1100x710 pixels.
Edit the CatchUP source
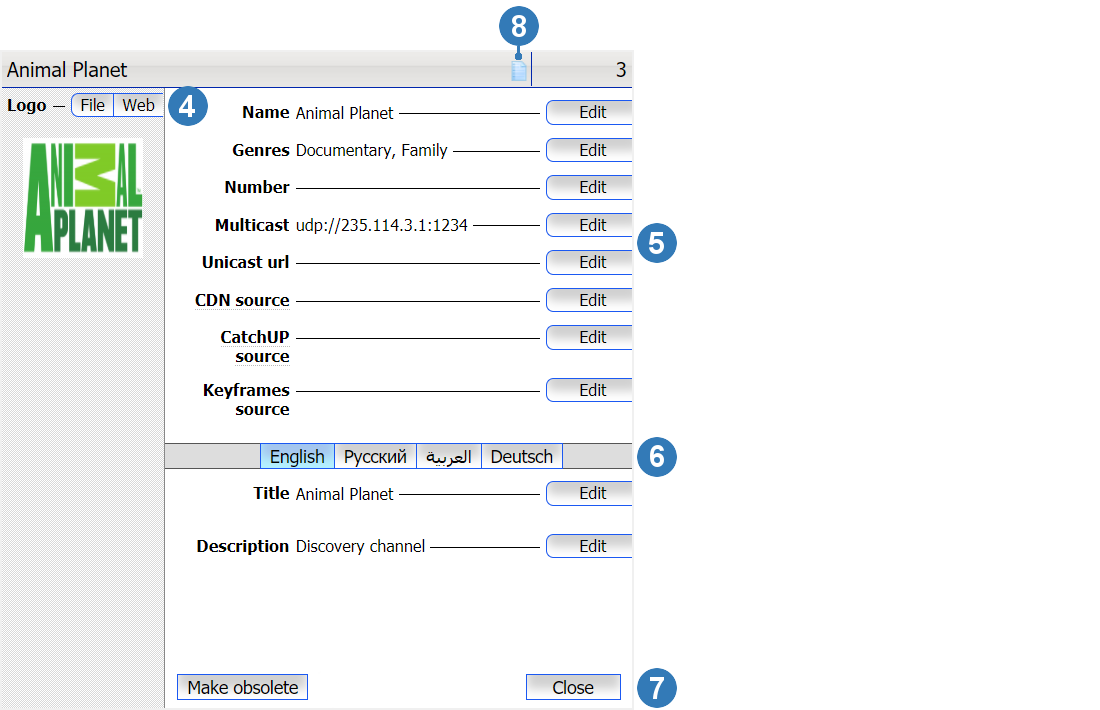(x=589, y=337)
